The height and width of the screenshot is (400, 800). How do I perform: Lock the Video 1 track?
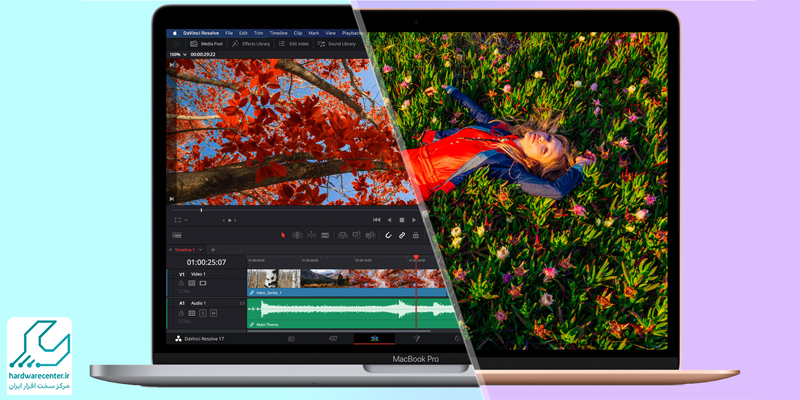click(x=182, y=283)
